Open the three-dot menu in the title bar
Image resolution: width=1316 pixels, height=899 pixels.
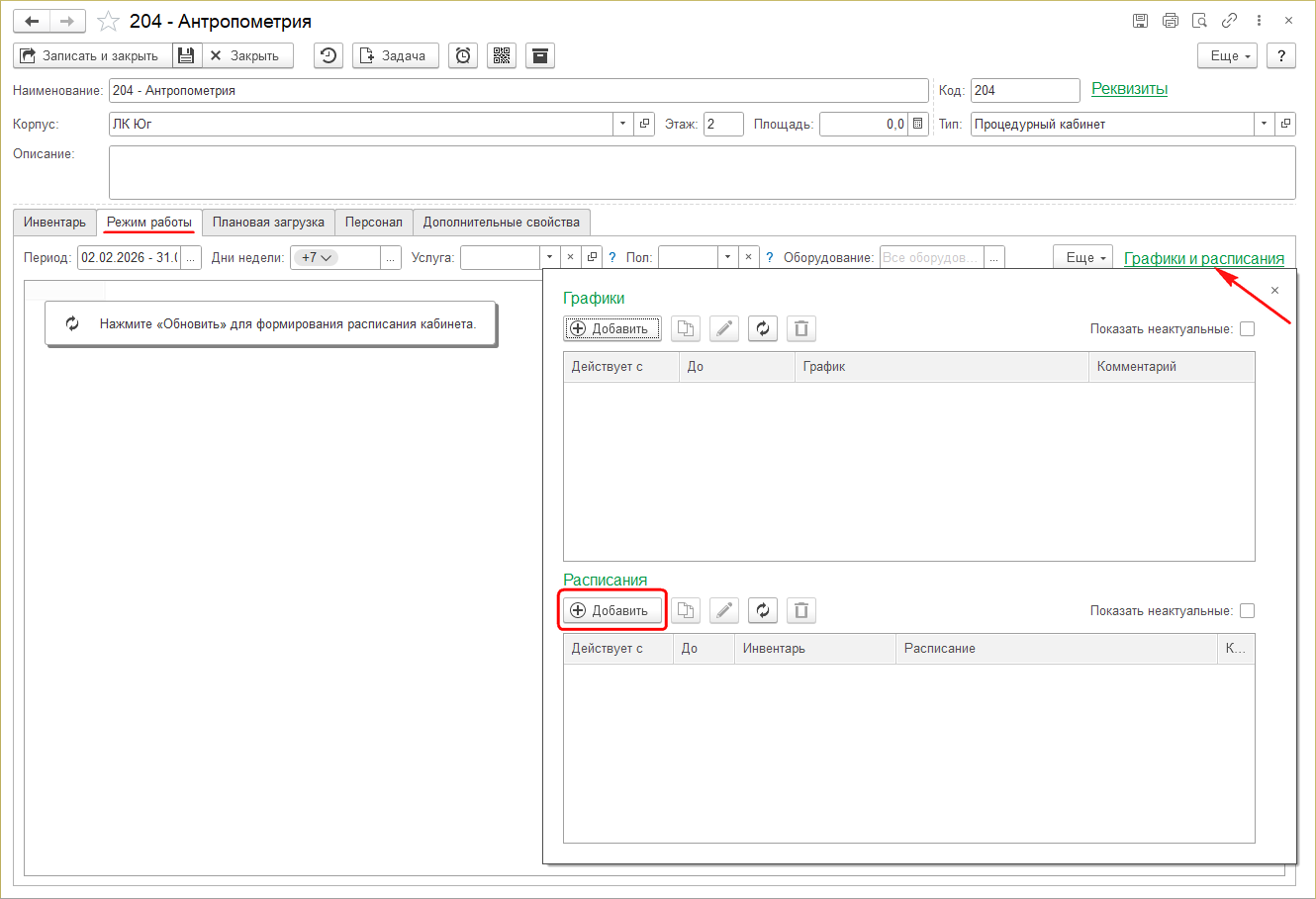(x=1259, y=21)
